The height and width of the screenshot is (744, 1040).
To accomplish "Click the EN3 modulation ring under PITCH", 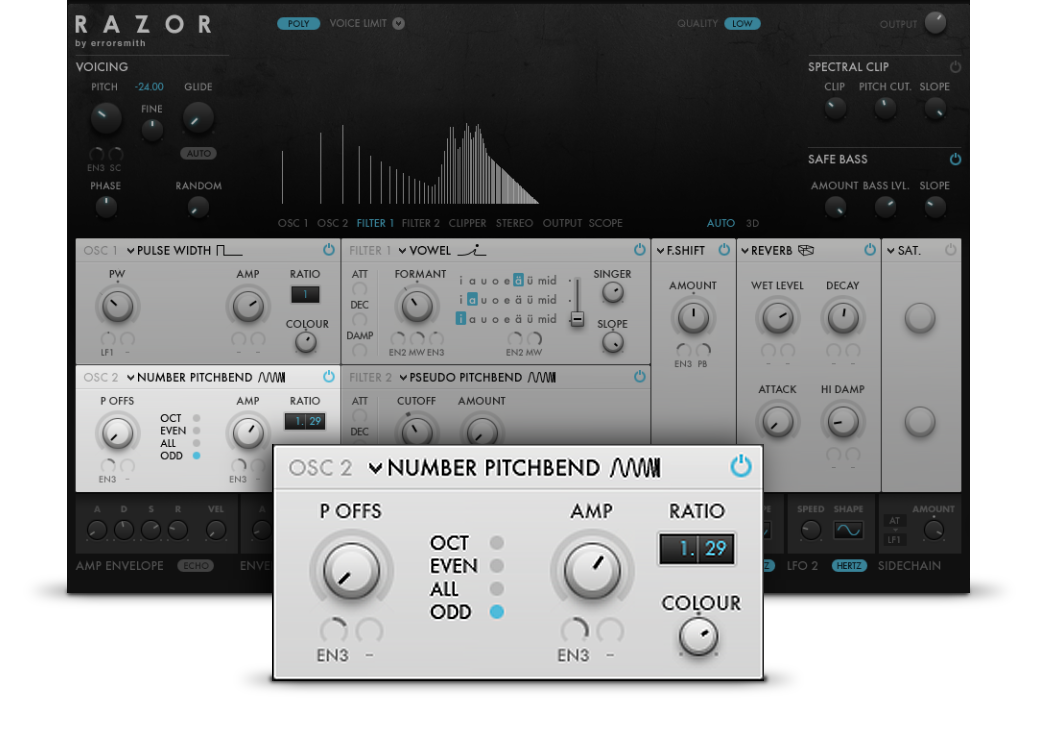I will coord(96,155).
